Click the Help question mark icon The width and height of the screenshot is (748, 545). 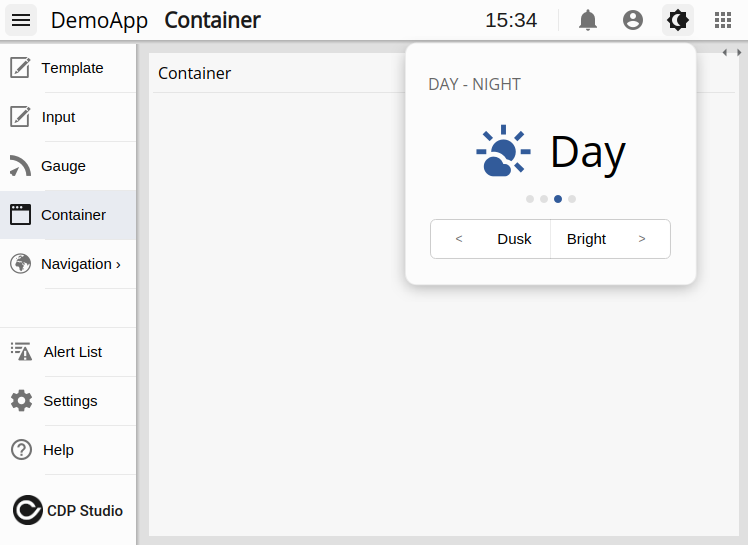tap(21, 450)
